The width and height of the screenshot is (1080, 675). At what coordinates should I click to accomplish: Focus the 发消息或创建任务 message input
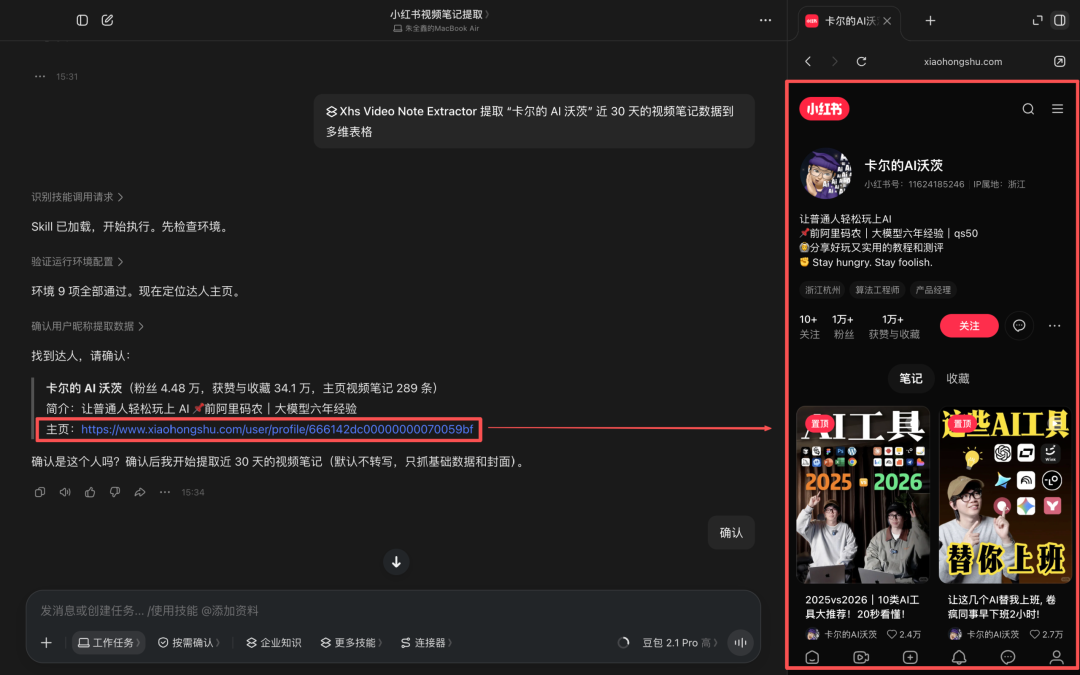tap(393, 611)
